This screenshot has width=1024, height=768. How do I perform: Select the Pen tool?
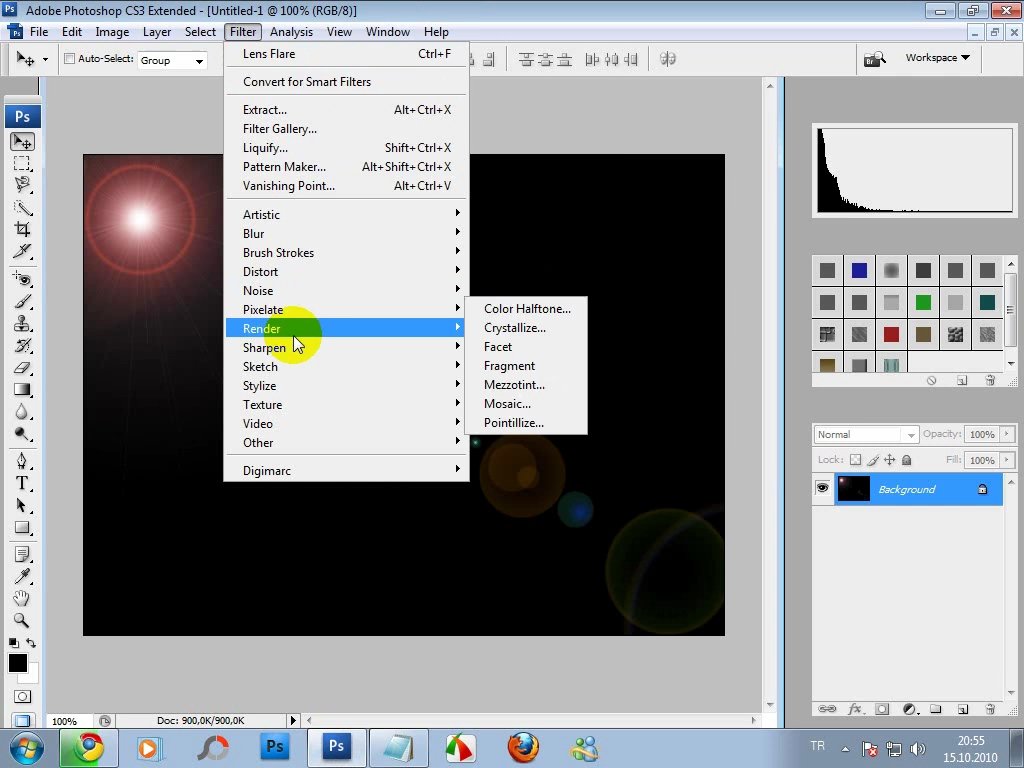22,462
